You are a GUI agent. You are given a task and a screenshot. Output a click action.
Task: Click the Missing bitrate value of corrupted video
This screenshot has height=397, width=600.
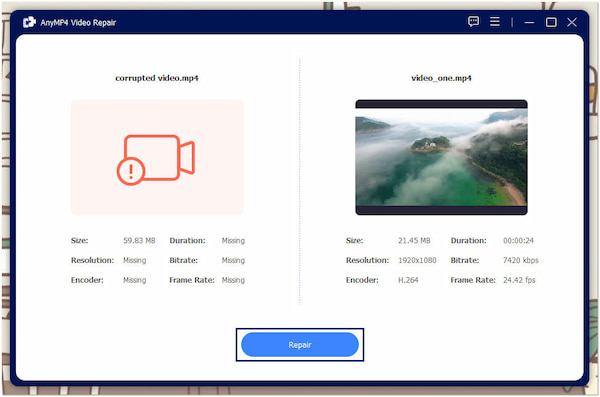tap(233, 260)
